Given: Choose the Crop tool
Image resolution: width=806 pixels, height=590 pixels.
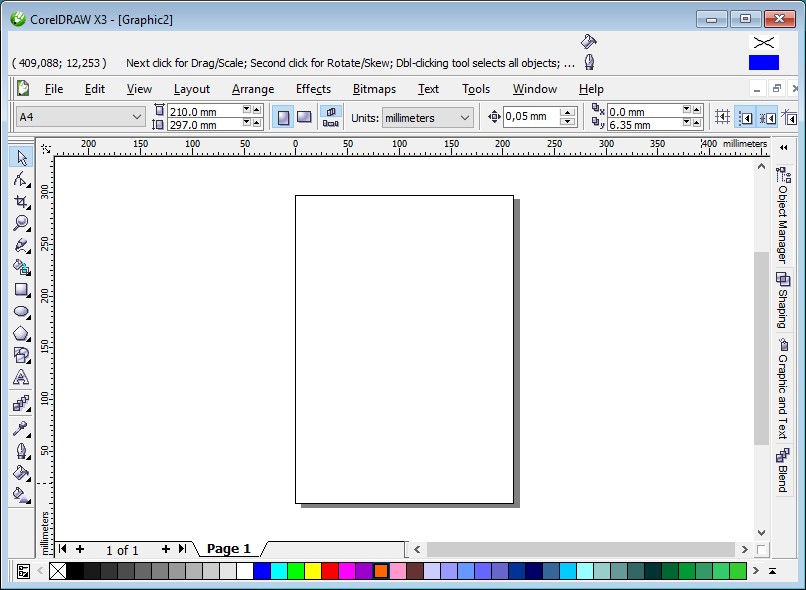Looking at the screenshot, I should click(21, 201).
